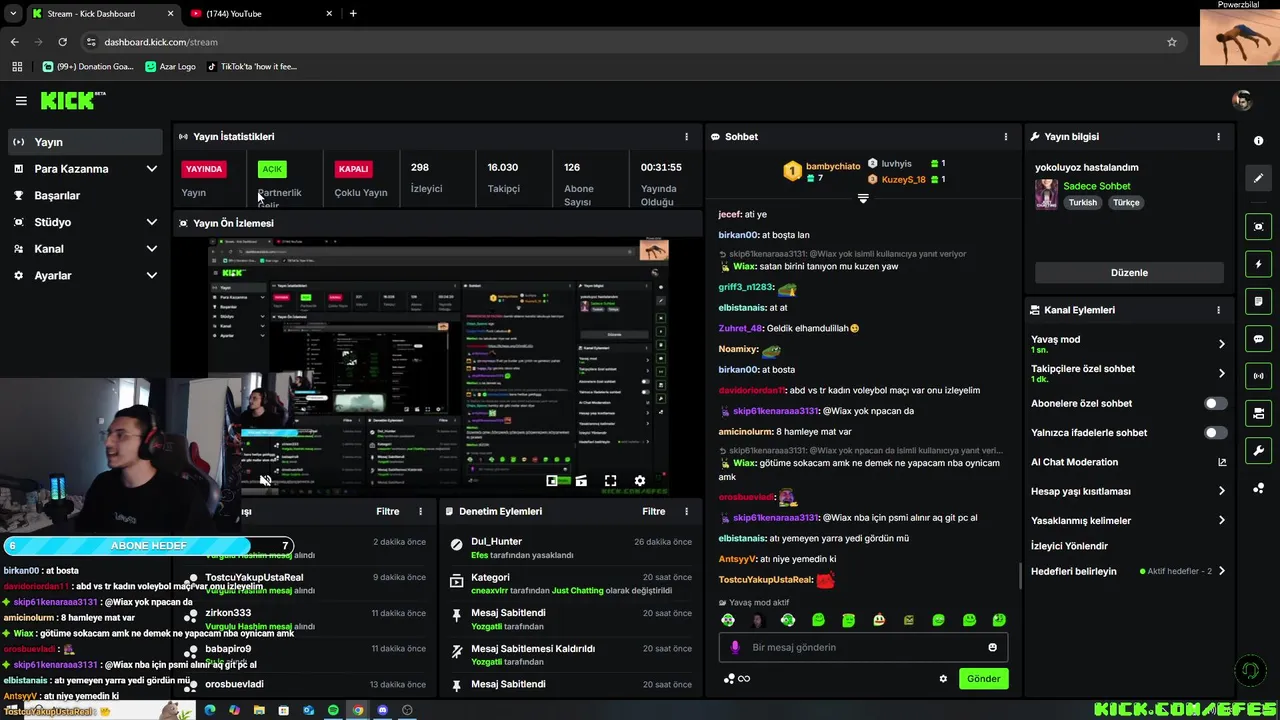The width and height of the screenshot is (1280, 720).
Task: Open the green headset support button
Action: [1249, 669]
